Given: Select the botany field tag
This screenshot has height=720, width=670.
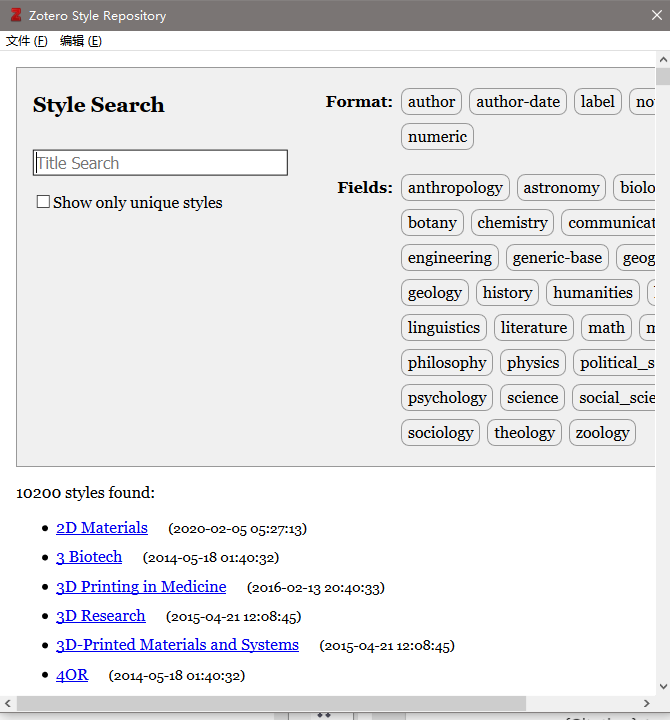Looking at the screenshot, I should pyautogui.click(x=432, y=222).
